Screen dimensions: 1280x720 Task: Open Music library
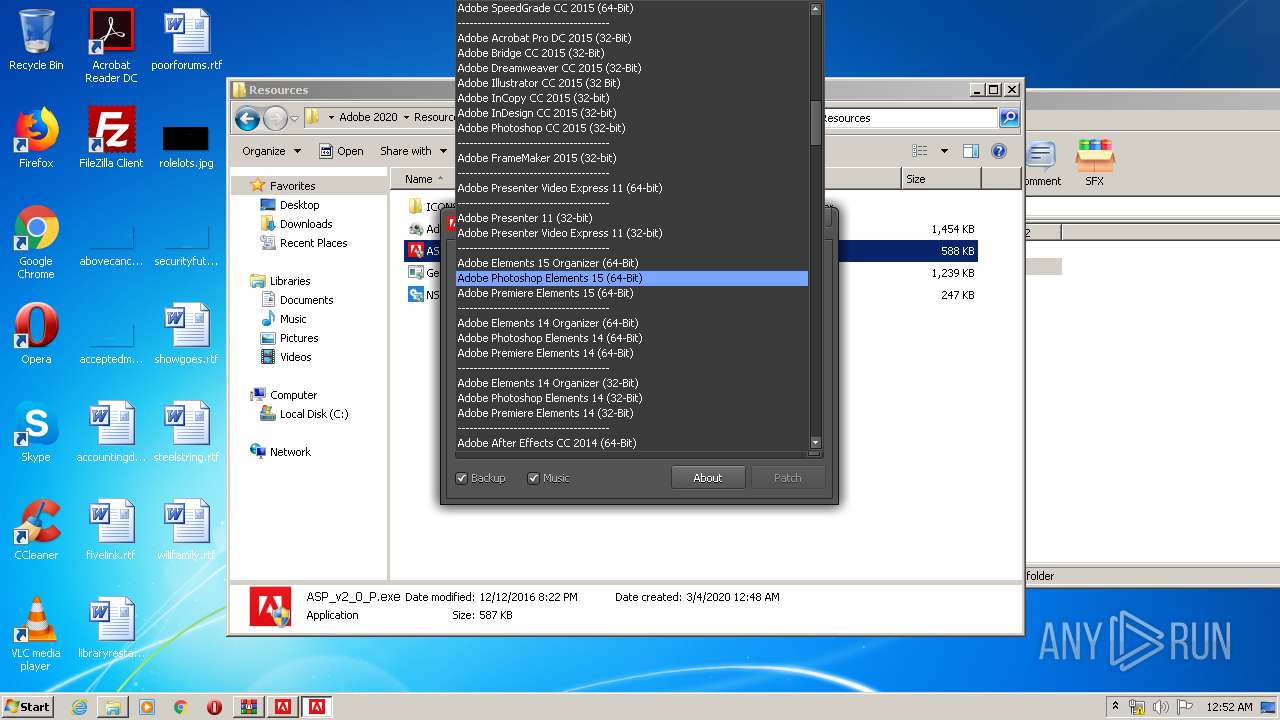coord(293,319)
